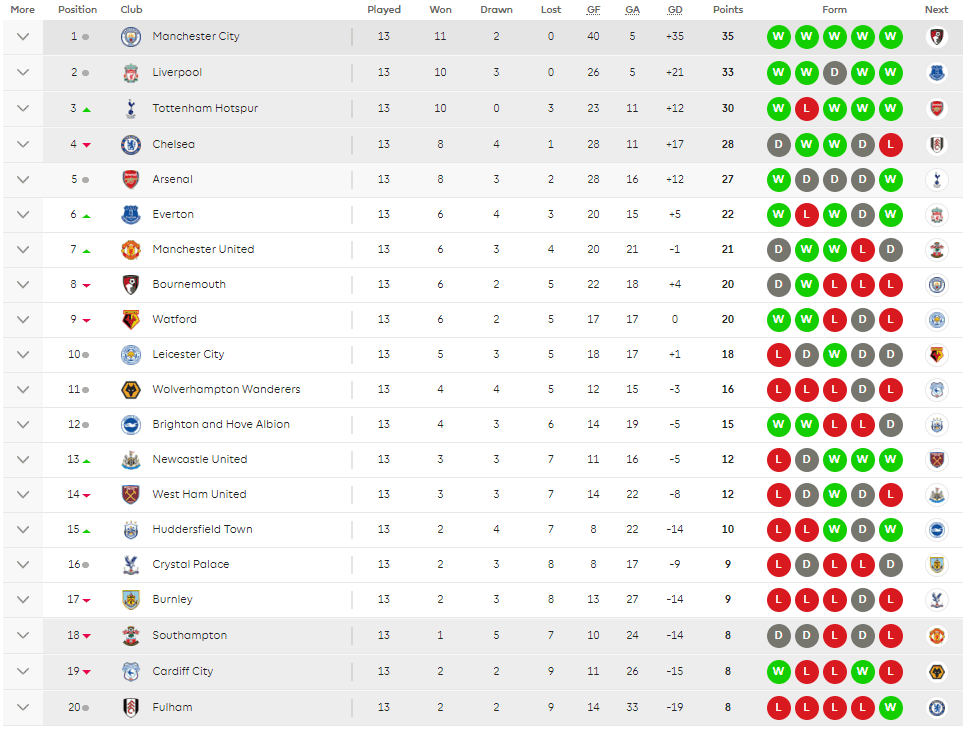The width and height of the screenshot is (970, 730).
Task: Open Fulham's next opponent Chelsea badge
Action: point(937,707)
